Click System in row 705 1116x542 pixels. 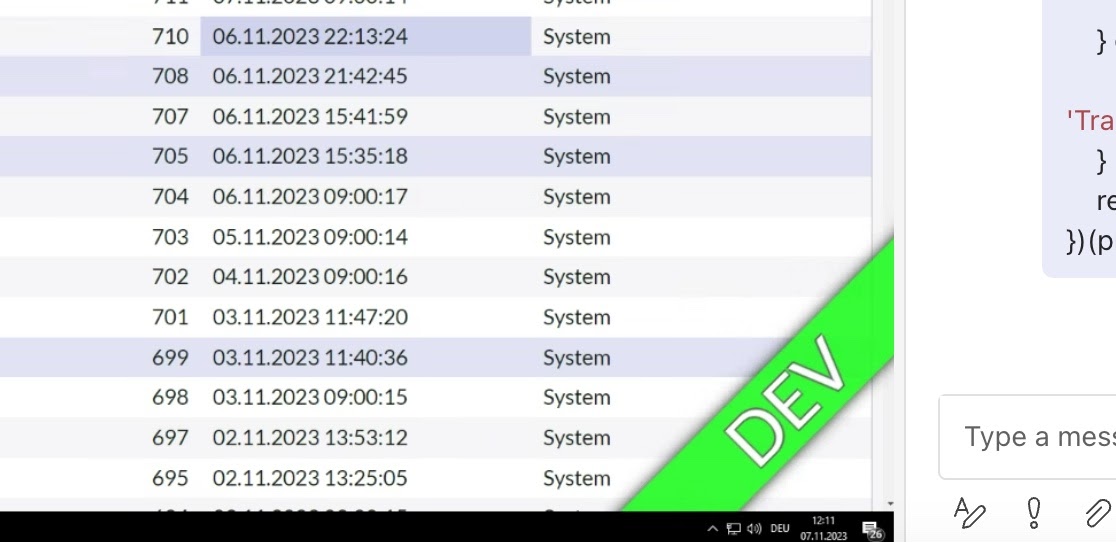point(577,156)
